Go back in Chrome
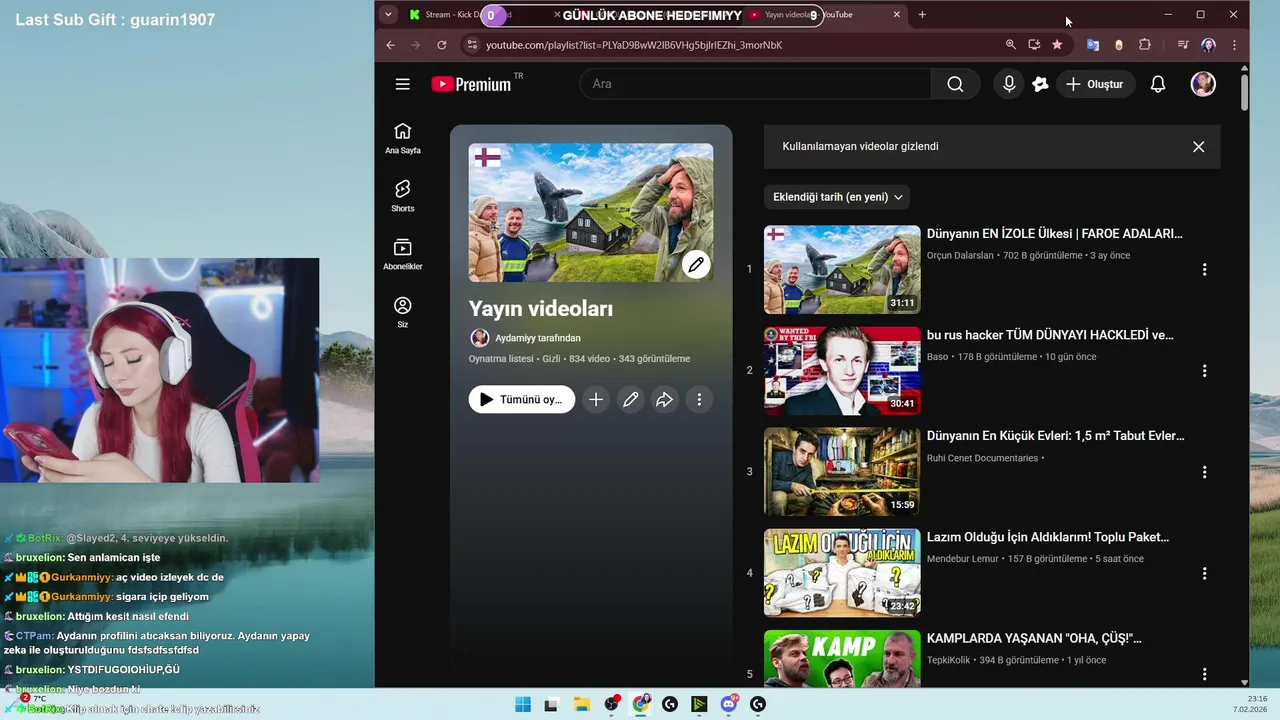The image size is (1280, 720). (391, 45)
